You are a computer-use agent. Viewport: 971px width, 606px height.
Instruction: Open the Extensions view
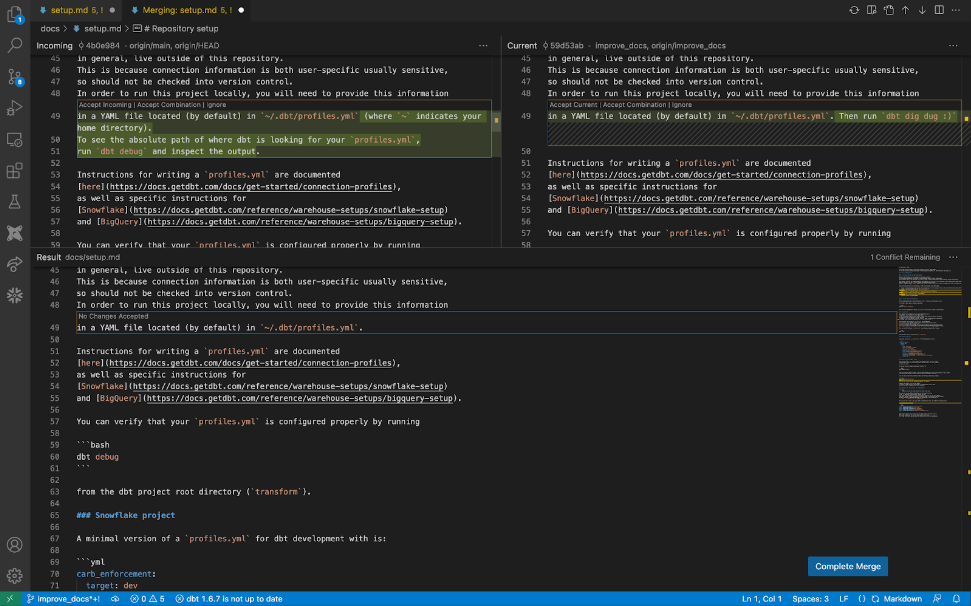[14, 170]
